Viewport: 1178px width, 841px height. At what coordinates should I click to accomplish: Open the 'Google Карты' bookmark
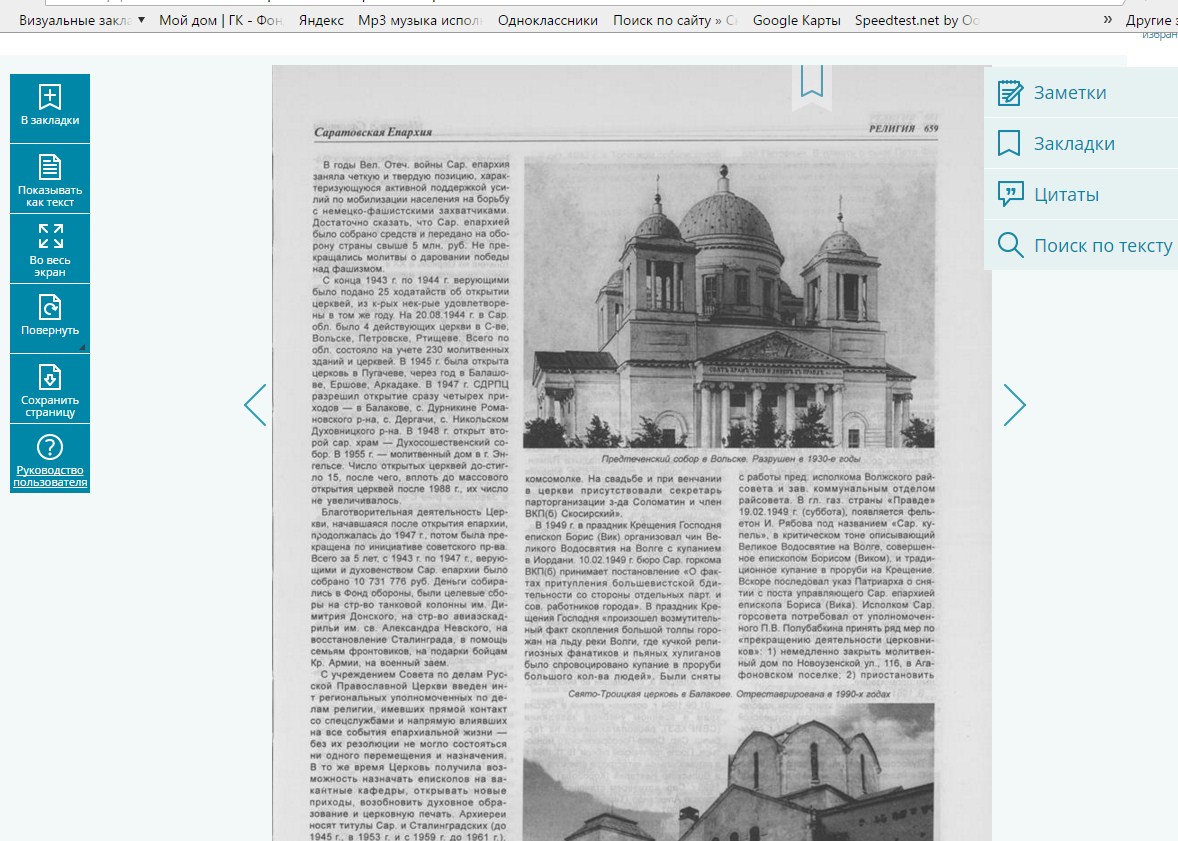(796, 20)
